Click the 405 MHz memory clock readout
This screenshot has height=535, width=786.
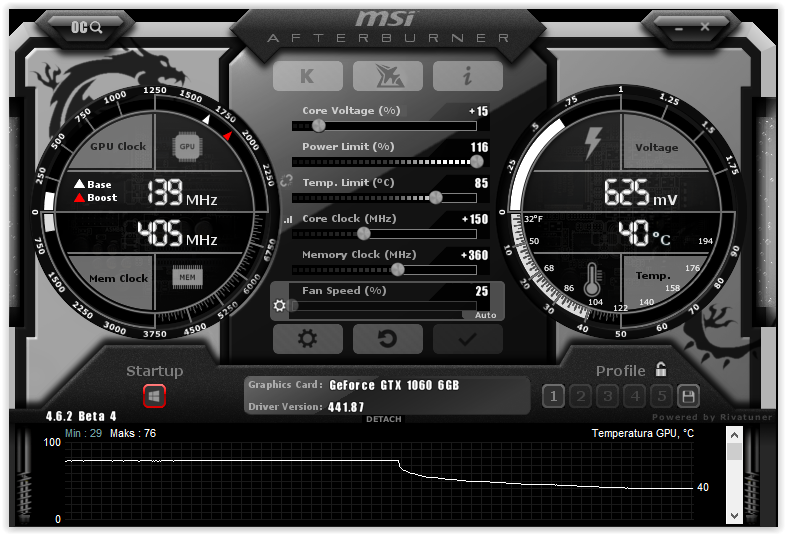[x=177, y=233]
